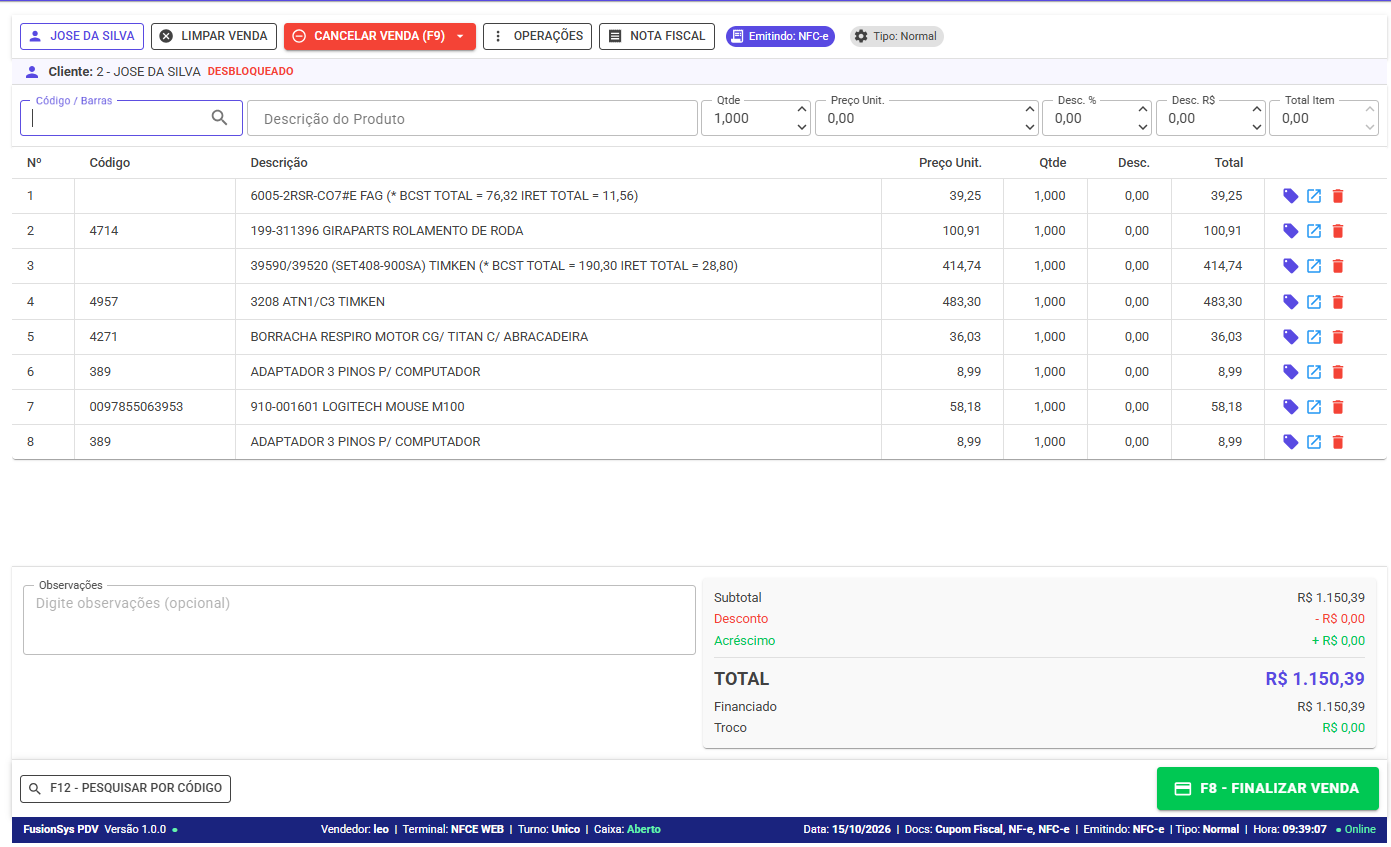Open the Cancelar Venda dropdown arrow
The height and width of the screenshot is (847, 1391).
point(460,36)
